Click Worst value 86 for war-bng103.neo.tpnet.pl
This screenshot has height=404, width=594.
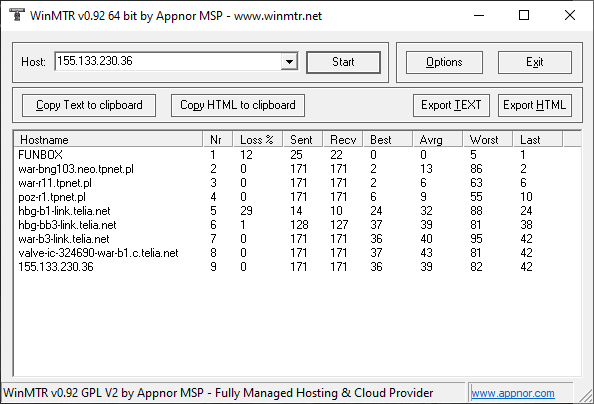pos(476,169)
